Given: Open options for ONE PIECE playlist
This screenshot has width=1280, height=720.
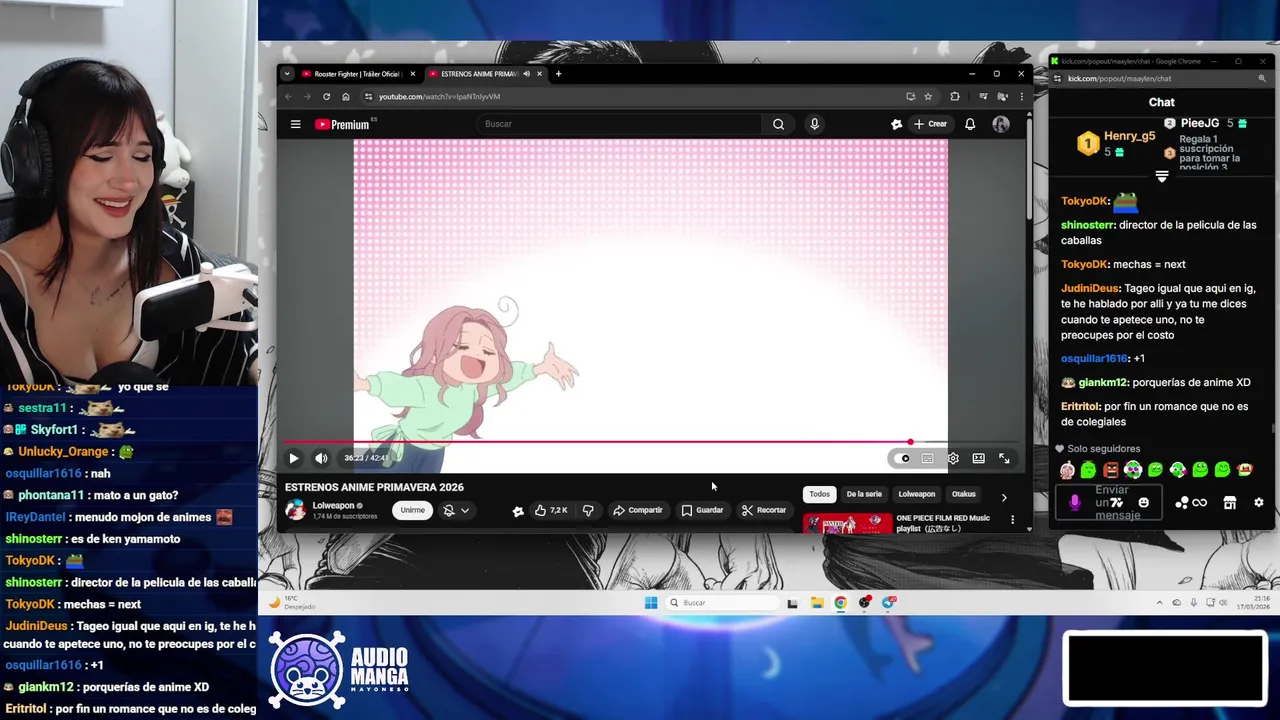Looking at the screenshot, I should 1012,520.
